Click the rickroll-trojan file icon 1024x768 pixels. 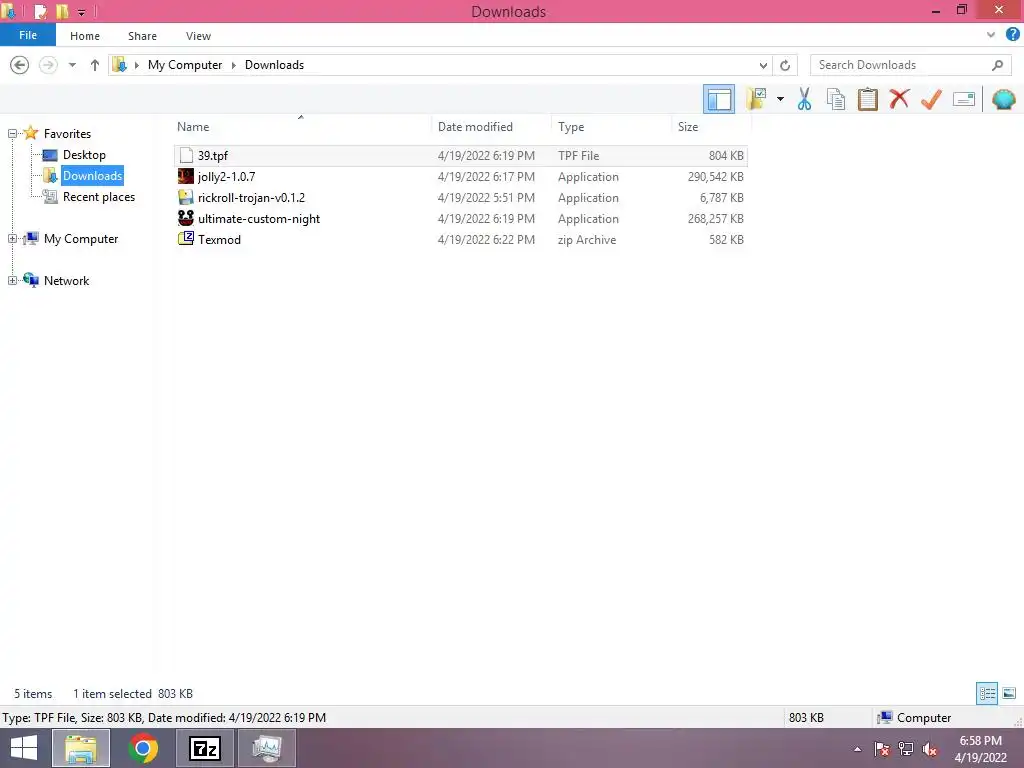[x=185, y=197]
